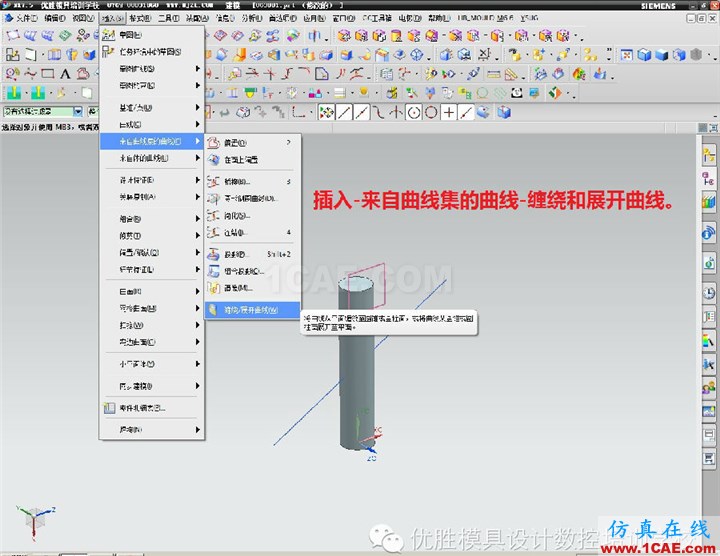Open the Part Navigator colored-bars sidebar icon
This screenshot has height=556, width=720.
(709, 201)
